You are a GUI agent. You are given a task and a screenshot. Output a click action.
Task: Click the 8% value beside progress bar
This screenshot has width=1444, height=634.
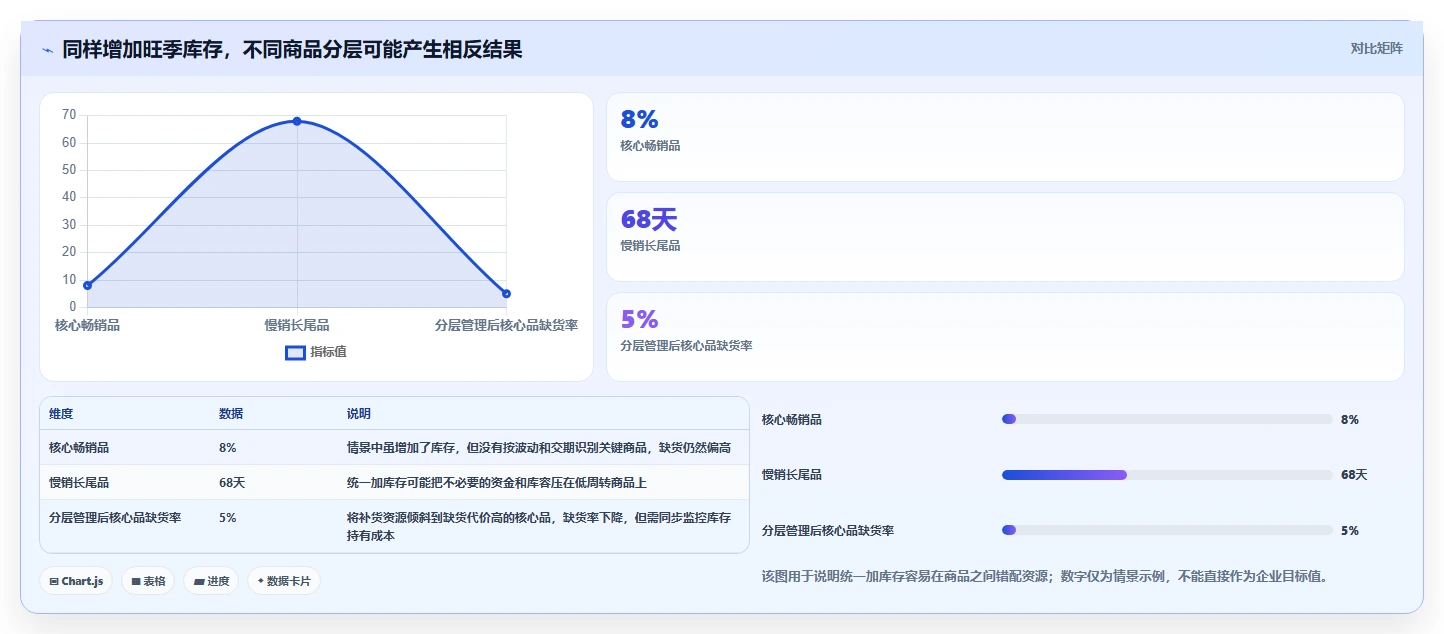point(1350,419)
